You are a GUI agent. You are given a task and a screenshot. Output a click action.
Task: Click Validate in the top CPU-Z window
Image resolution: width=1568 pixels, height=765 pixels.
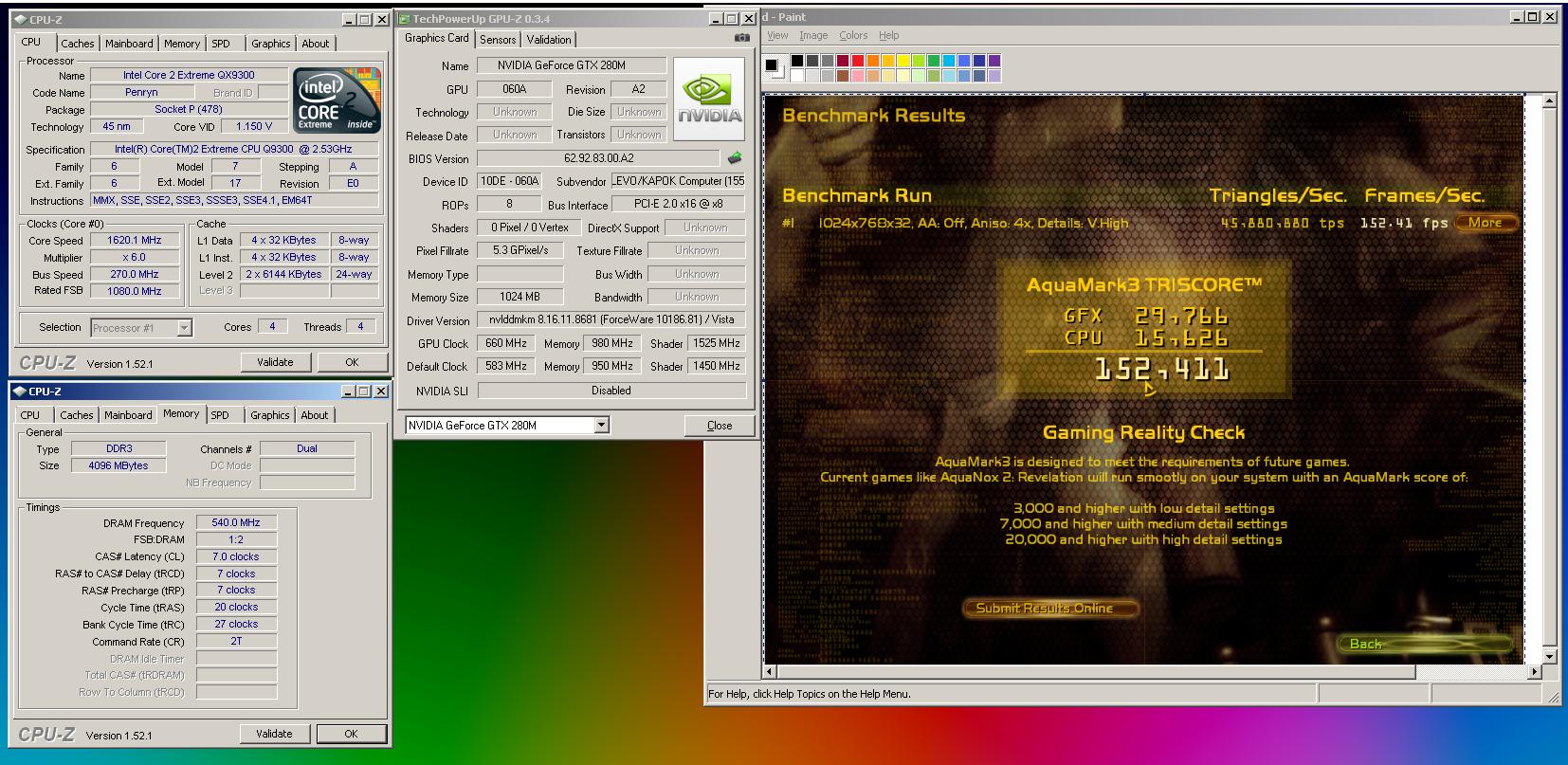coord(275,362)
